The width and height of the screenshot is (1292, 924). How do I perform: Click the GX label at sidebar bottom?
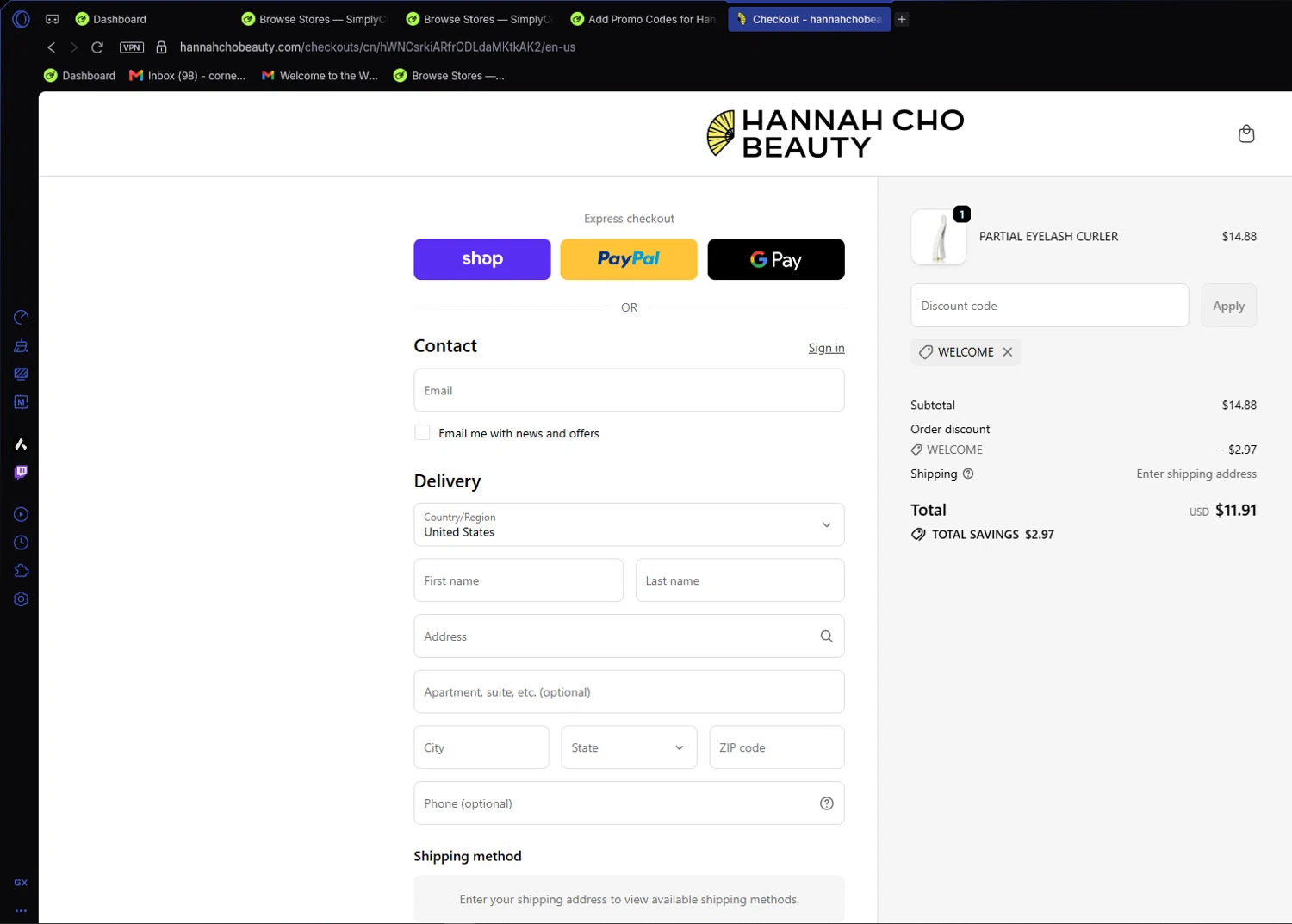(21, 883)
